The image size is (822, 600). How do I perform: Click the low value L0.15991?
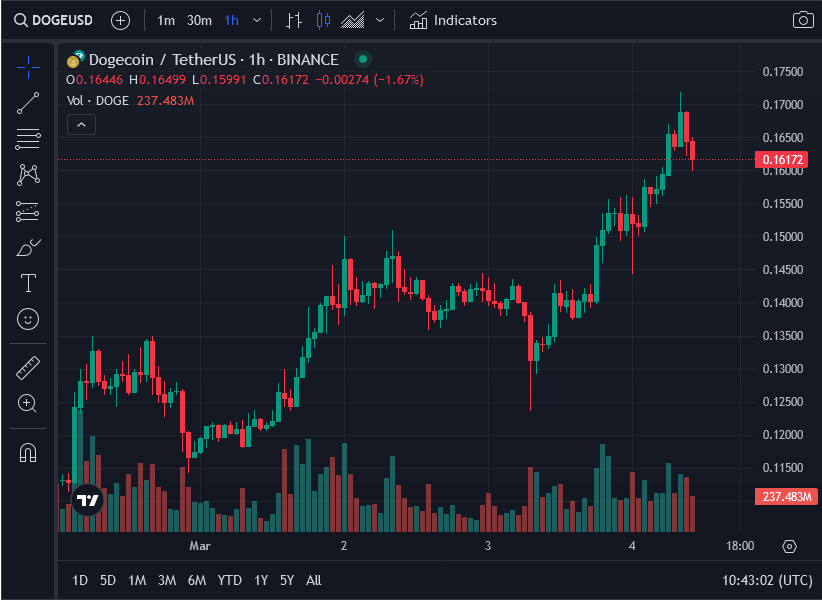click(x=219, y=80)
